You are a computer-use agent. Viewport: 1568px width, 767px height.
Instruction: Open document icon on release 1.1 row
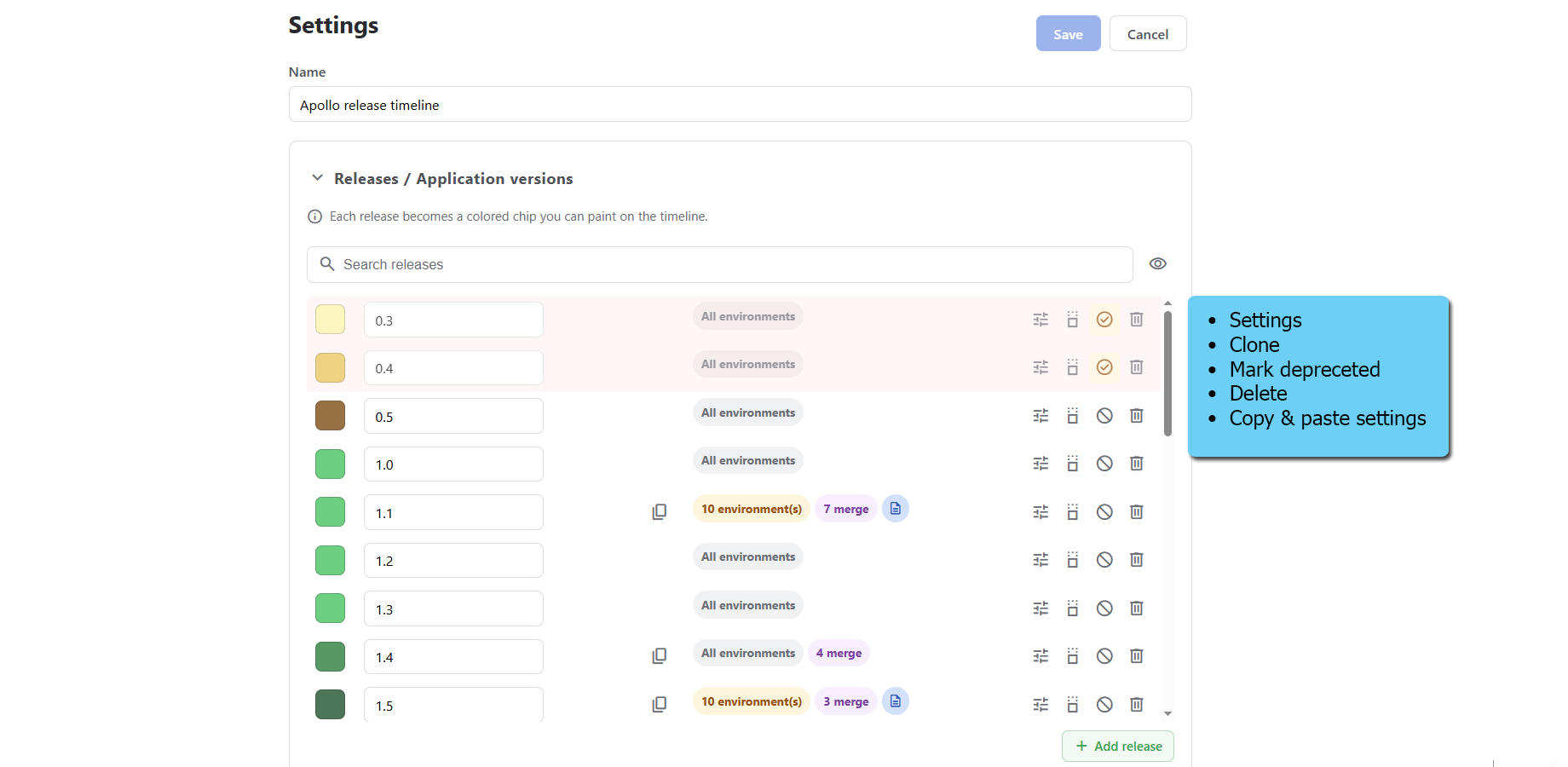click(895, 509)
